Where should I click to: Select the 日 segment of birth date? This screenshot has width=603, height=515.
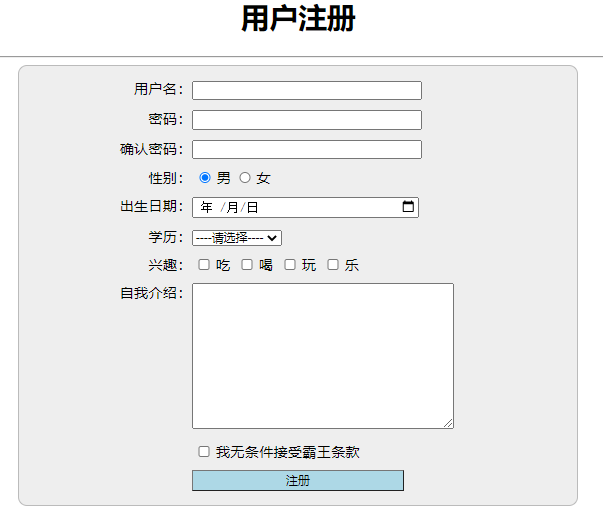click(x=252, y=207)
